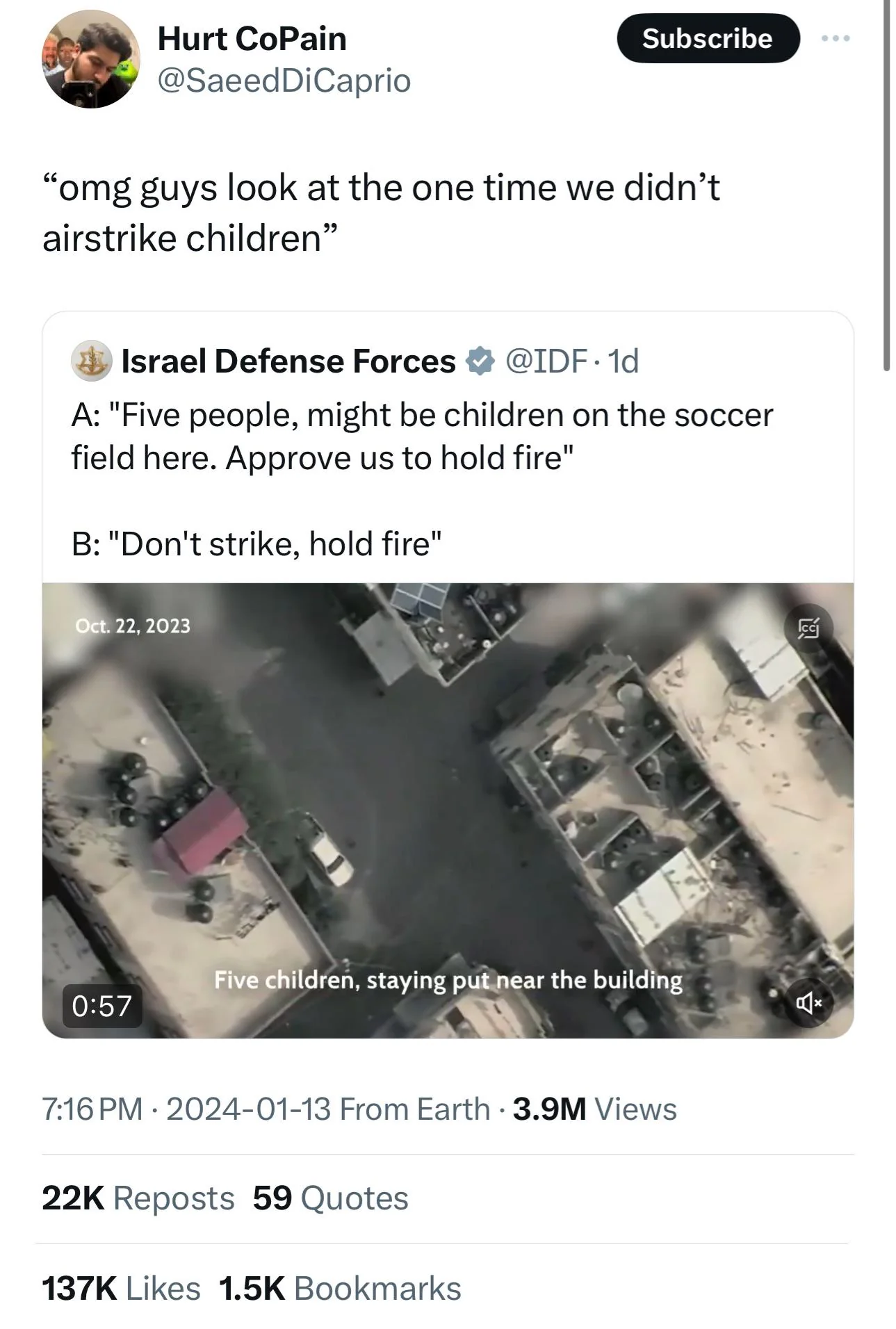Image resolution: width=896 pixels, height=1329 pixels.
Task: View the 137K Likes list
Action: (121, 1288)
